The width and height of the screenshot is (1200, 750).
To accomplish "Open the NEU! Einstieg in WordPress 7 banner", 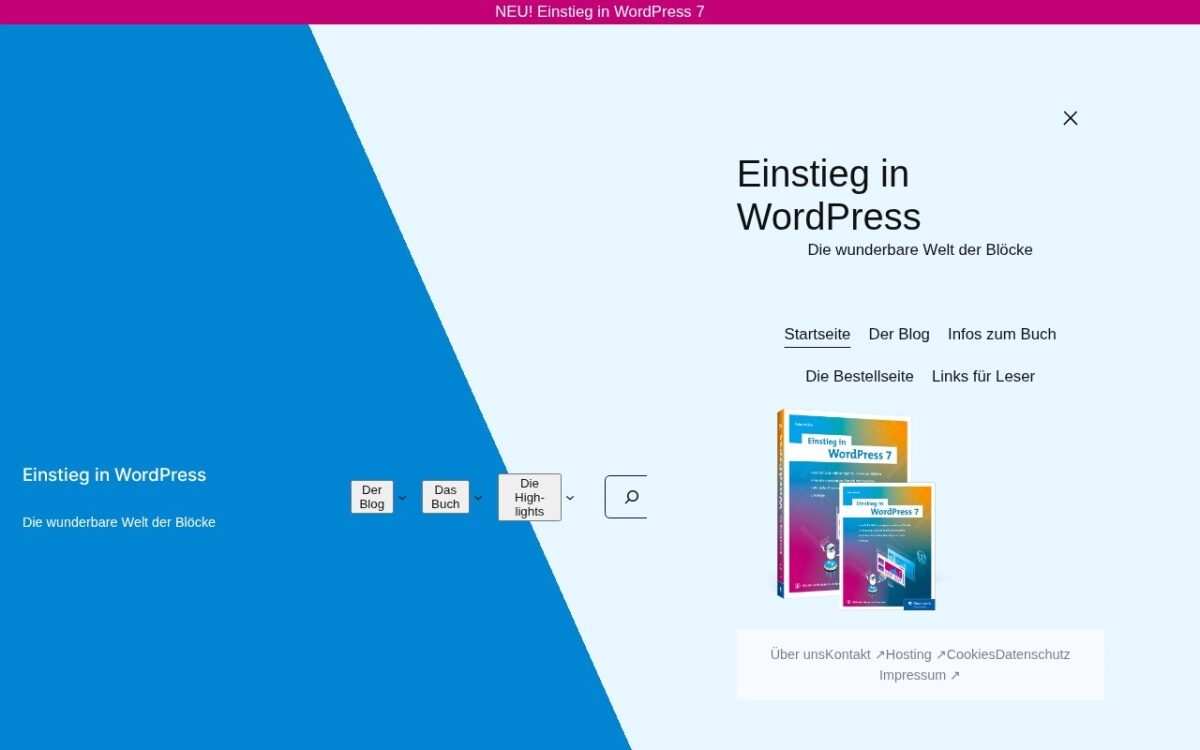I will point(600,12).
